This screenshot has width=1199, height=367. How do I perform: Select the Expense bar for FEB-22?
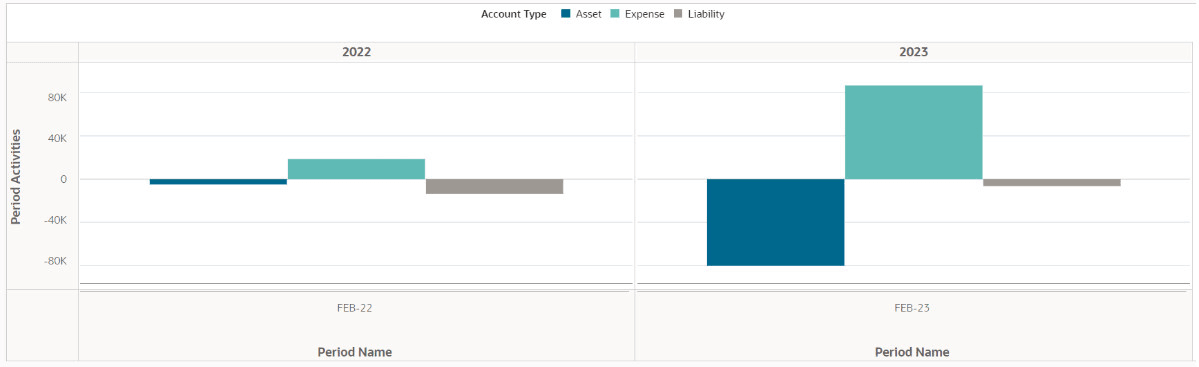coord(356,169)
